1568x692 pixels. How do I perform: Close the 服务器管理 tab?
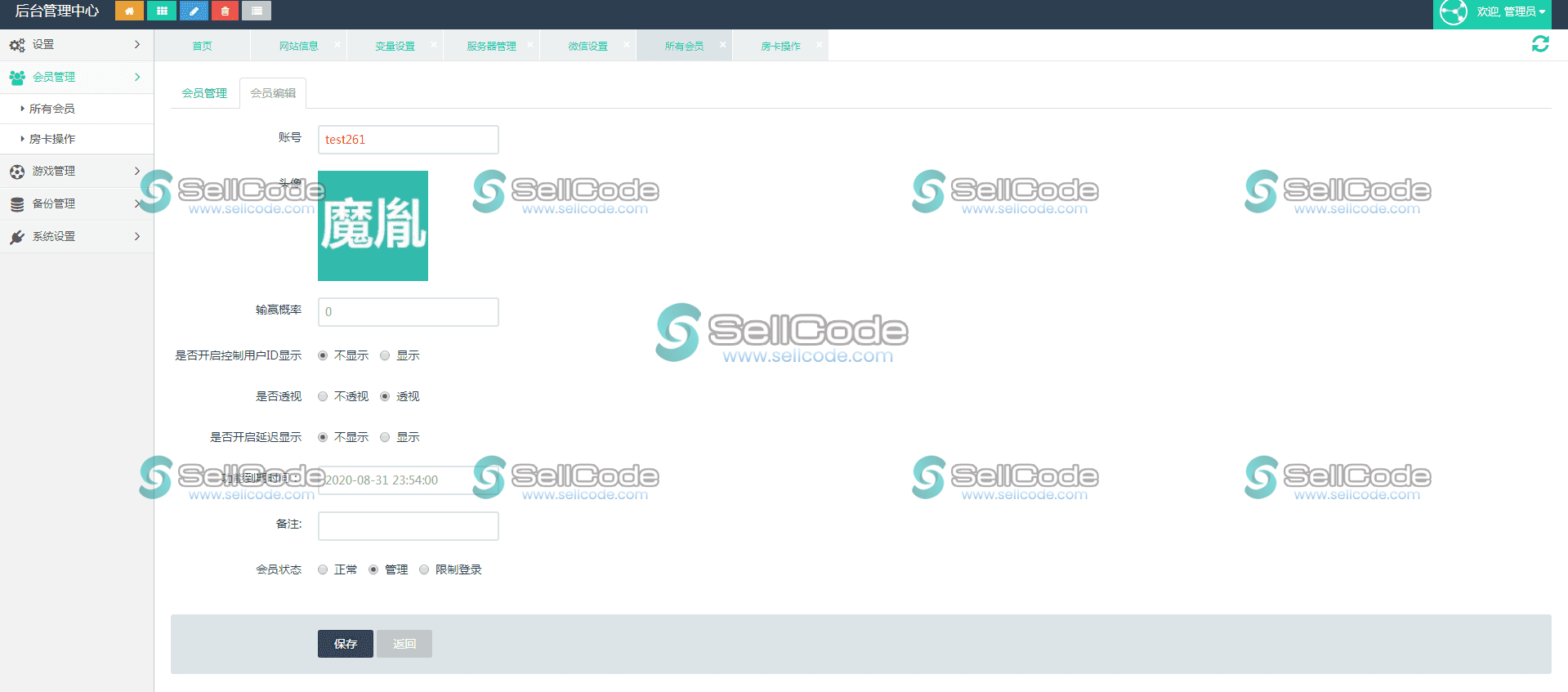click(x=530, y=45)
